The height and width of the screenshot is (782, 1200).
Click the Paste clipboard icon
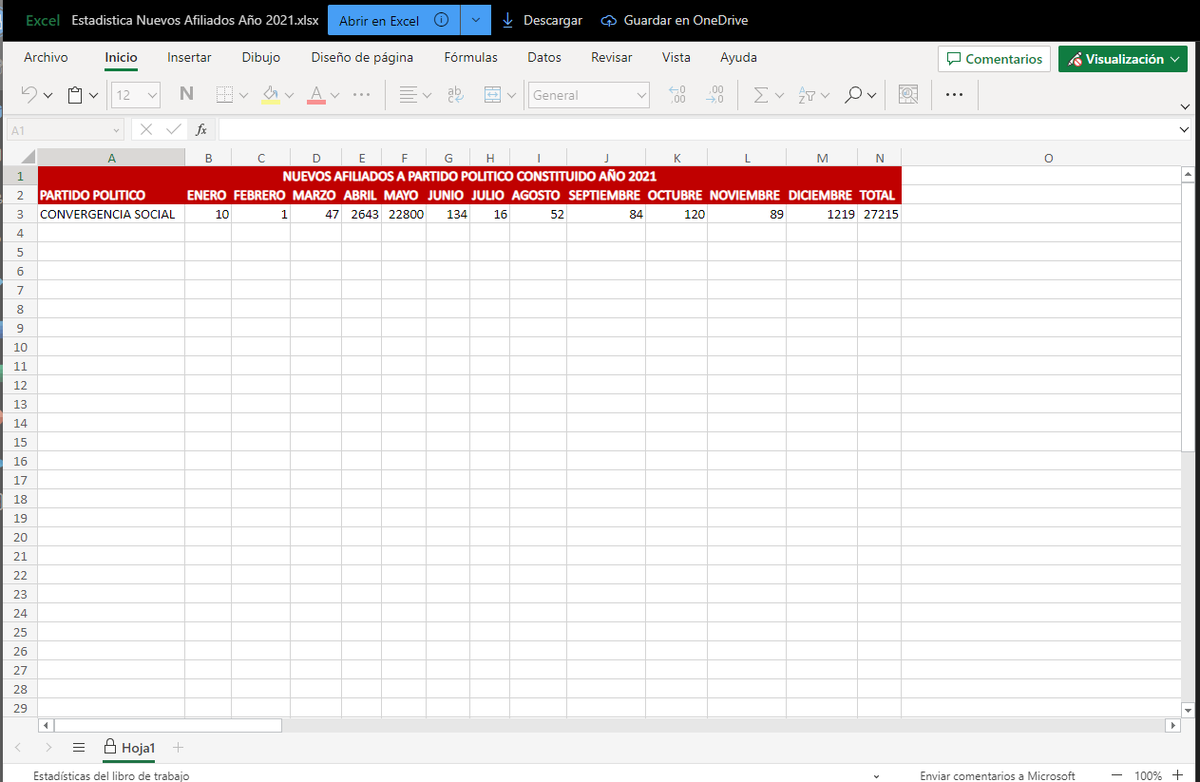pos(75,95)
